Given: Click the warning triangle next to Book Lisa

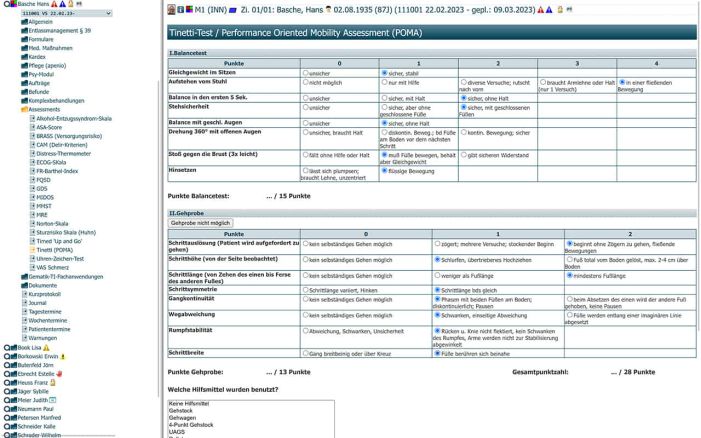Looking at the screenshot, I should click(x=45, y=347).
